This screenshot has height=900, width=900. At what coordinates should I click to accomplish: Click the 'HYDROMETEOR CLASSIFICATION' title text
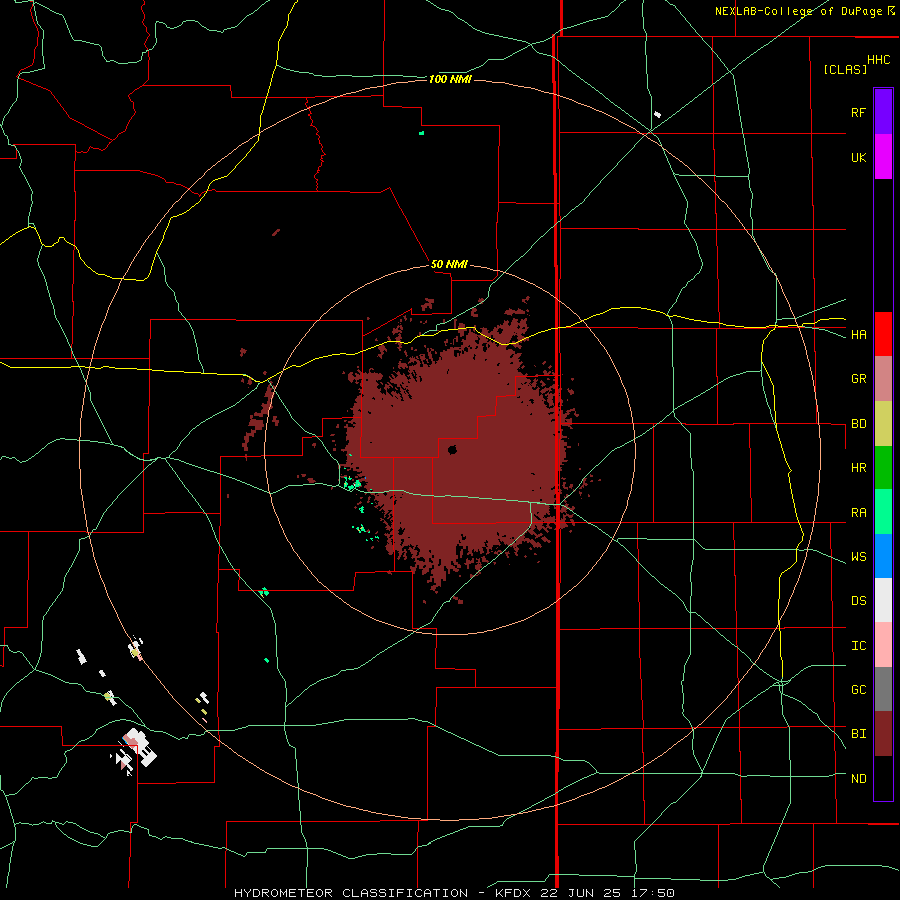click(x=351, y=893)
